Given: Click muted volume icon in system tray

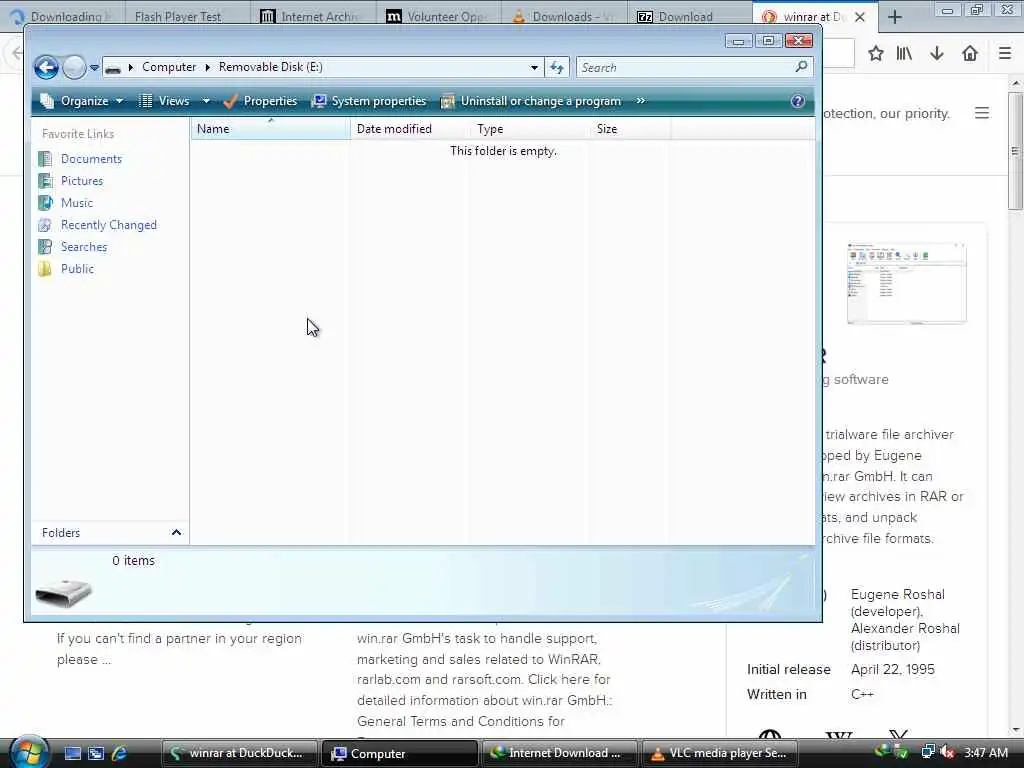Looking at the screenshot, I should coord(947,752).
